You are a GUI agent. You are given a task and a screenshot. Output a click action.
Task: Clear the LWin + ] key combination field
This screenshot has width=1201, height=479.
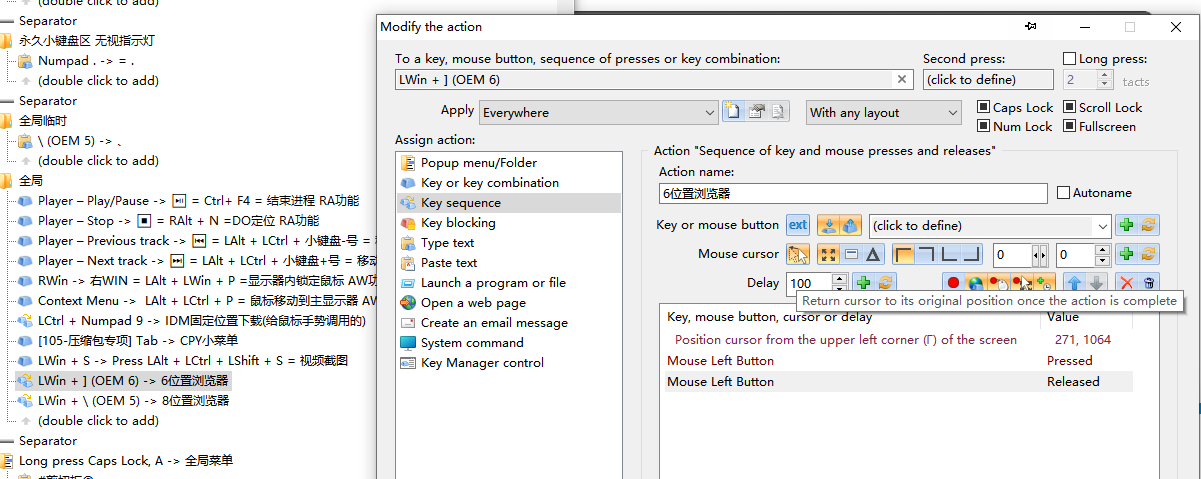pyautogui.click(x=902, y=80)
